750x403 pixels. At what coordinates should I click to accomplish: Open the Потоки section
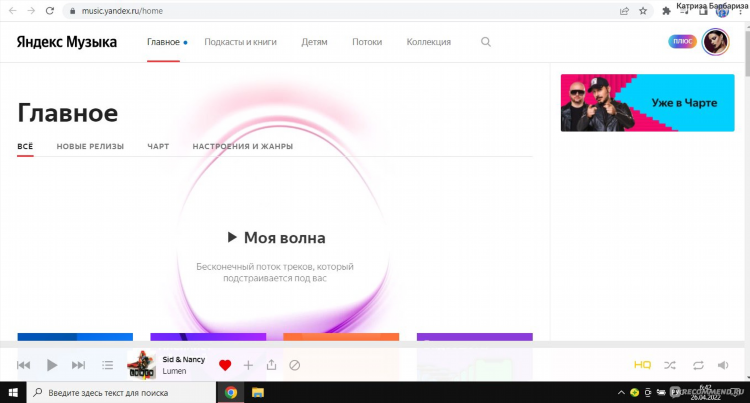pyautogui.click(x=367, y=42)
